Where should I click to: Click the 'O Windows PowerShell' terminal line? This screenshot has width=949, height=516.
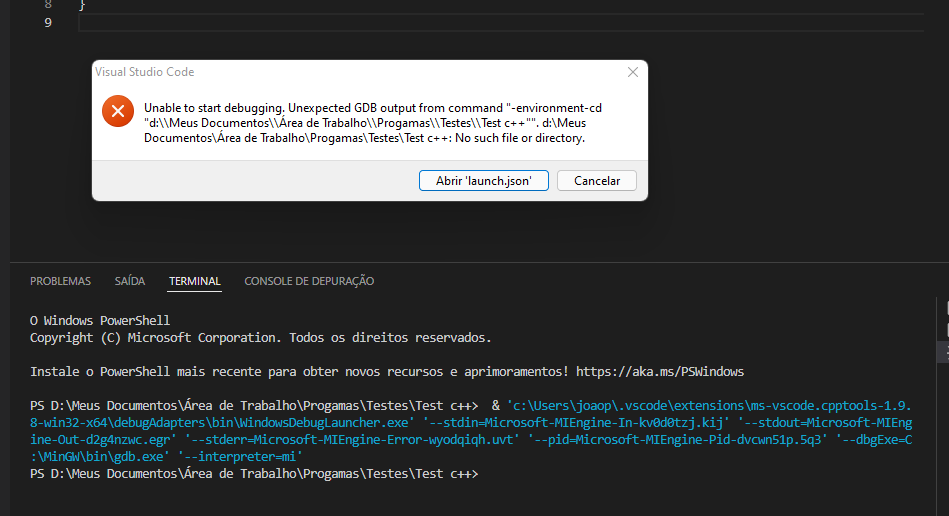(x=100, y=320)
